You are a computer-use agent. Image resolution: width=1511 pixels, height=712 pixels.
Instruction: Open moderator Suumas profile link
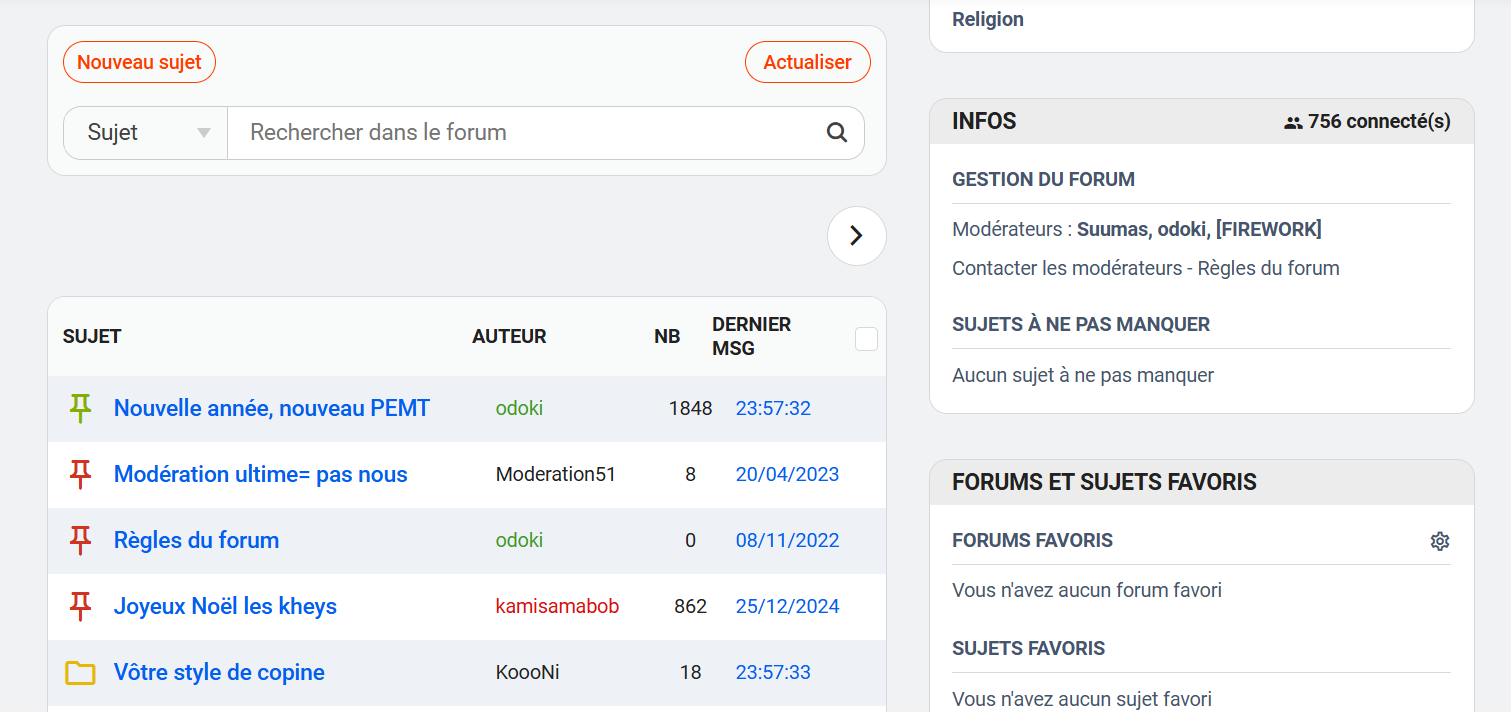click(x=1111, y=229)
